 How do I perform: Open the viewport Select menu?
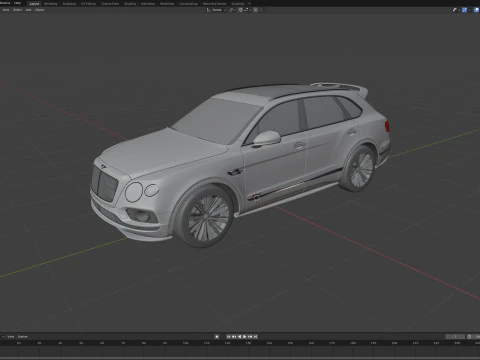17,10
